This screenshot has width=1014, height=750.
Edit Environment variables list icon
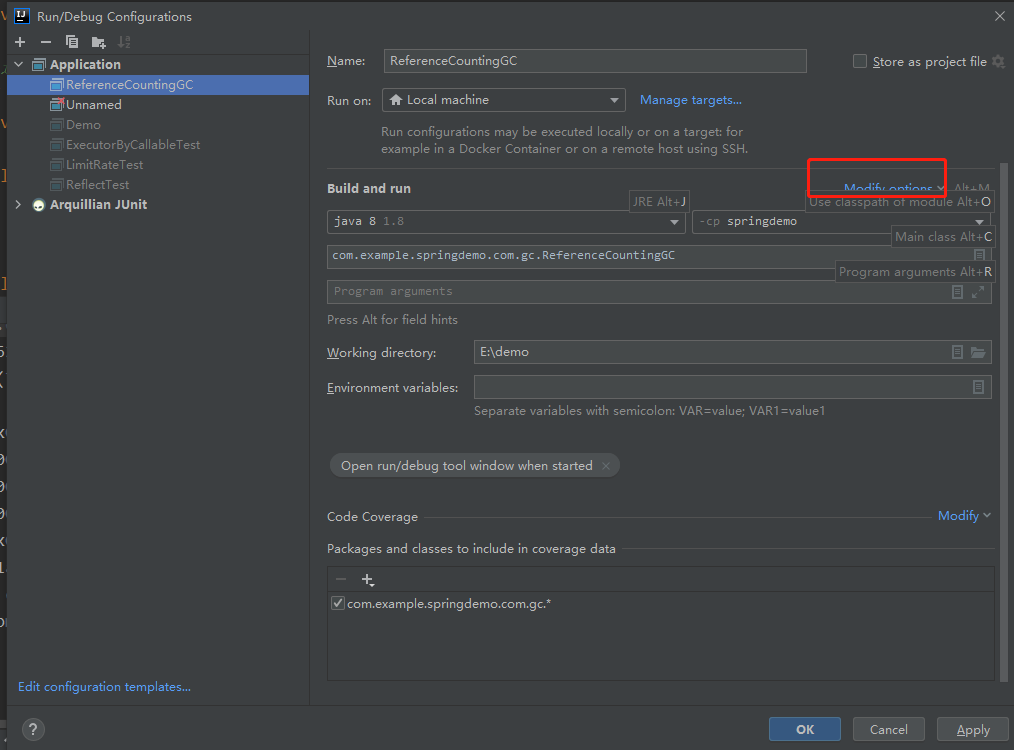pos(978,387)
